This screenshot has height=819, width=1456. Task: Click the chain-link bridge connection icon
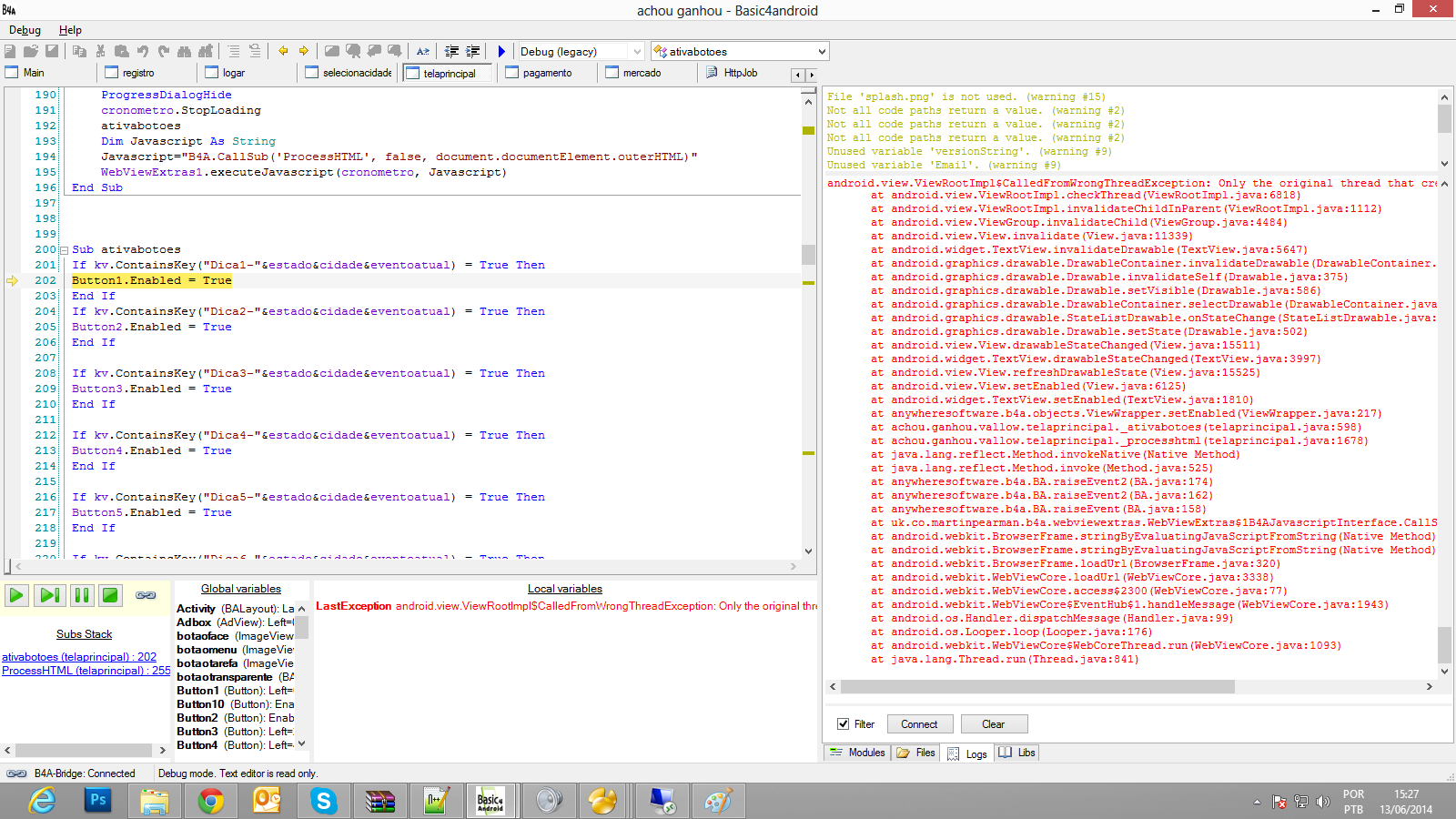[146, 596]
